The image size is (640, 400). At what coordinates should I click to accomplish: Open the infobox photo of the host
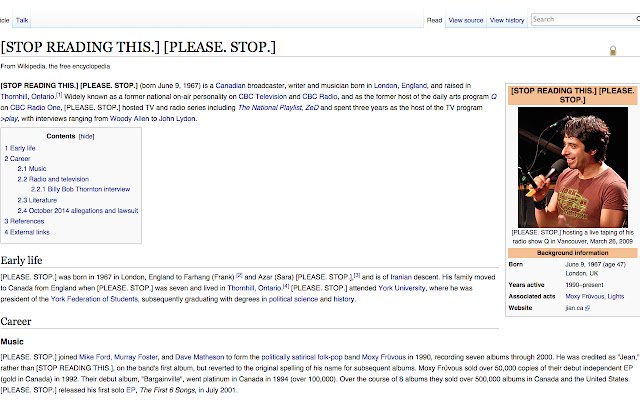pos(573,167)
